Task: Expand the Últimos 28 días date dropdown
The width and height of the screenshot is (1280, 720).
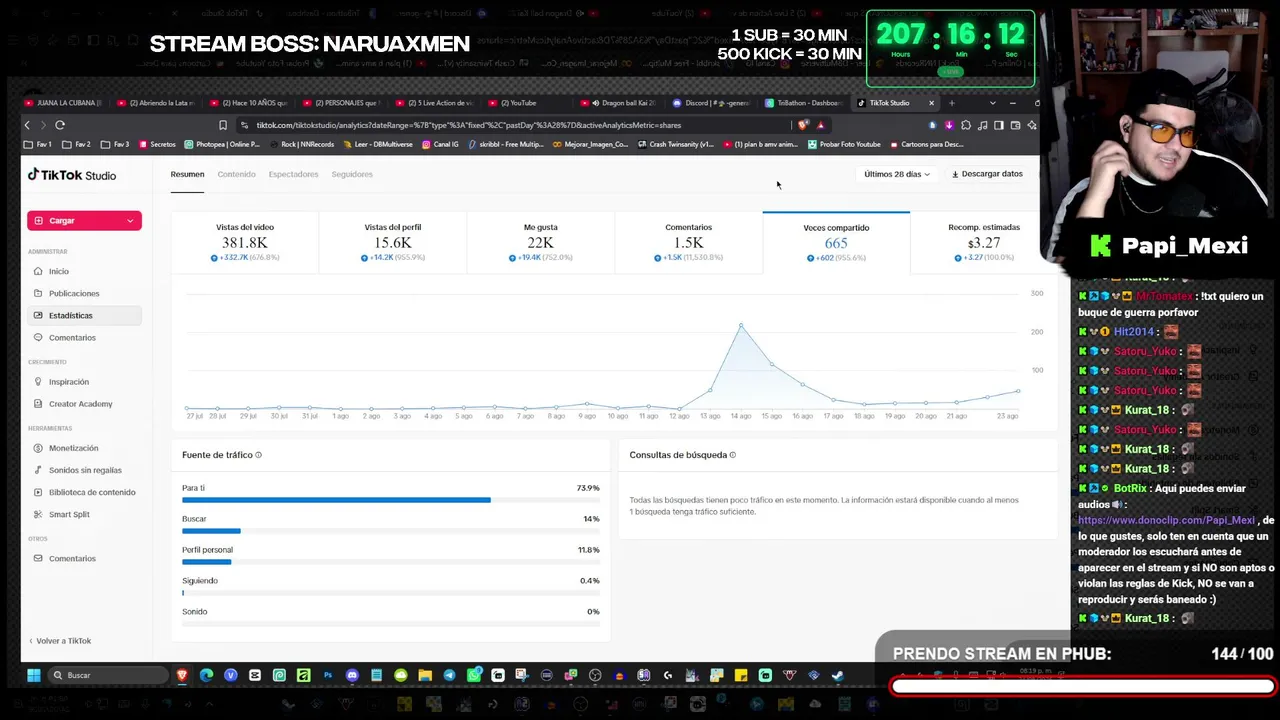Action: 896,174
